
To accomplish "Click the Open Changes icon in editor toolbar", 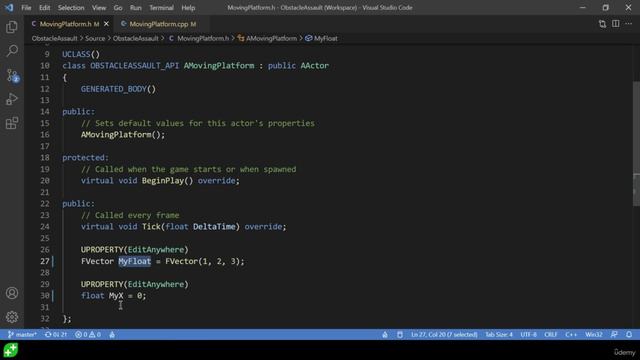I will pos(602,24).
